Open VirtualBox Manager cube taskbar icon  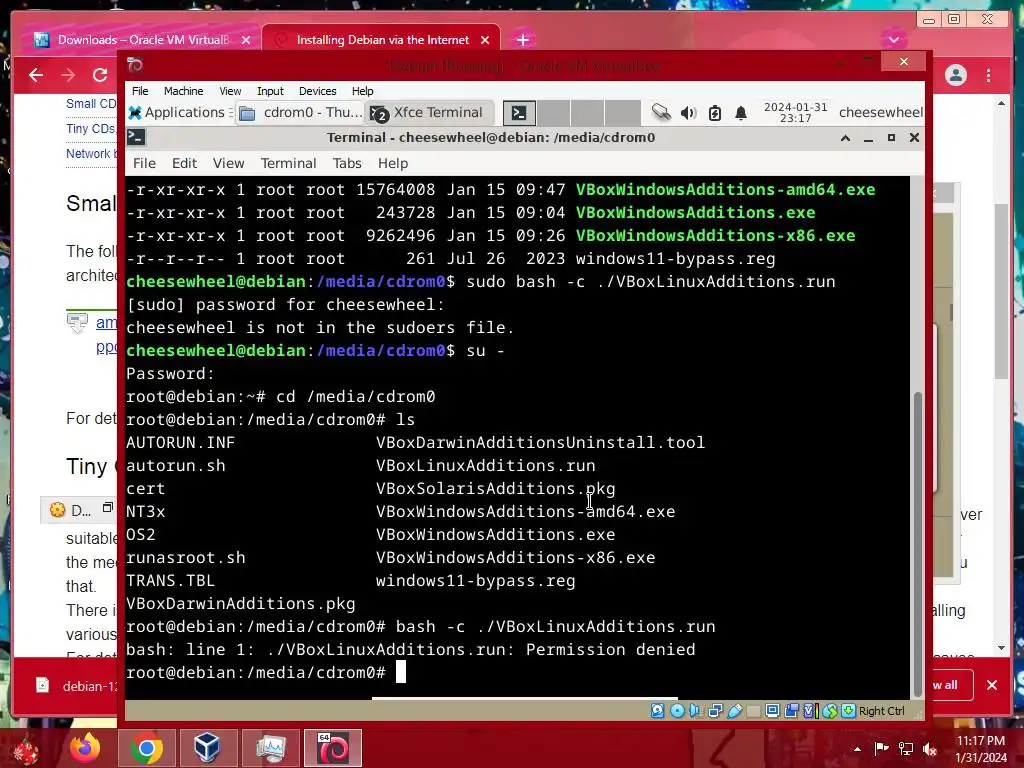[207, 748]
